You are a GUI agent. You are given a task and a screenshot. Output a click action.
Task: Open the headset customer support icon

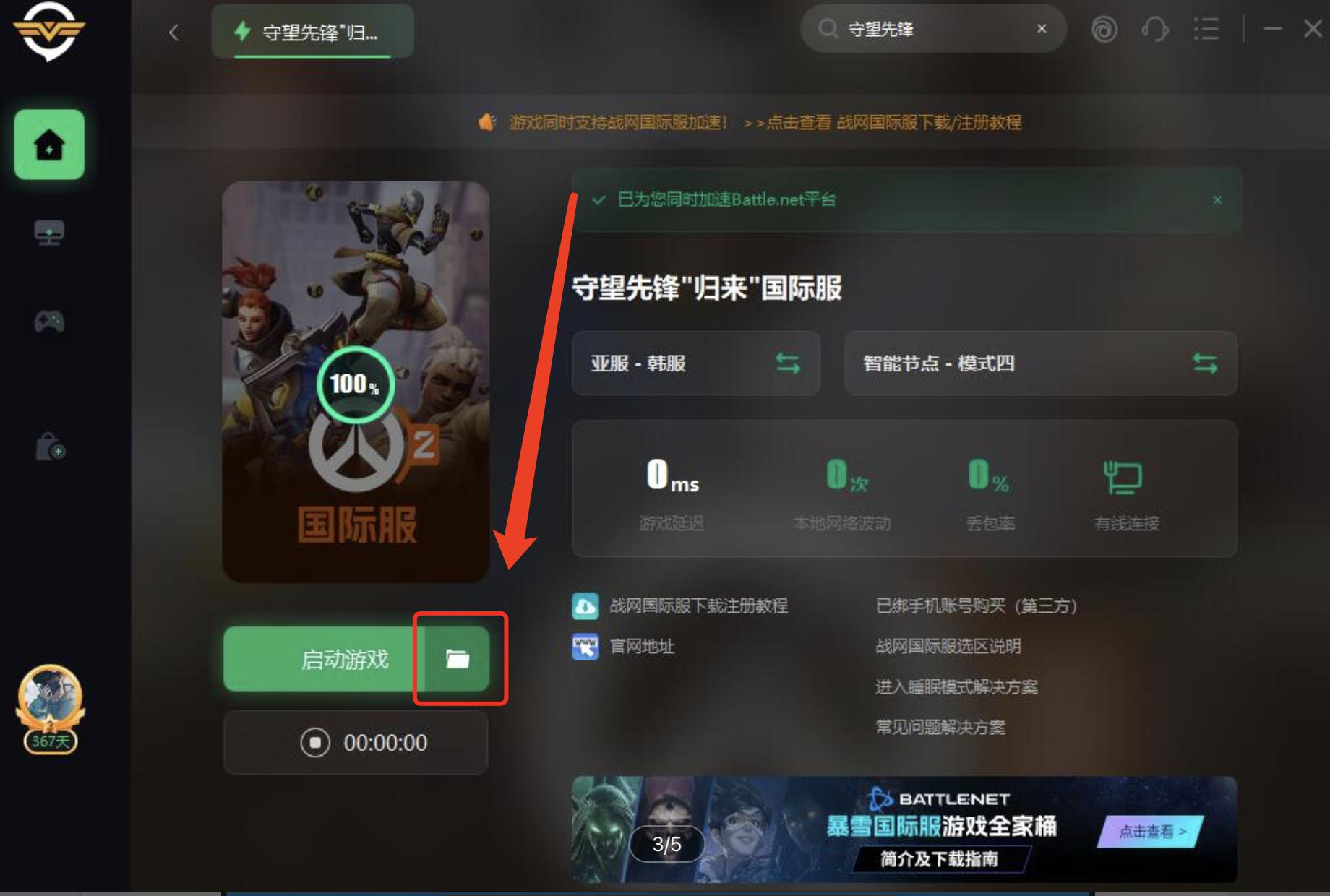[1154, 30]
